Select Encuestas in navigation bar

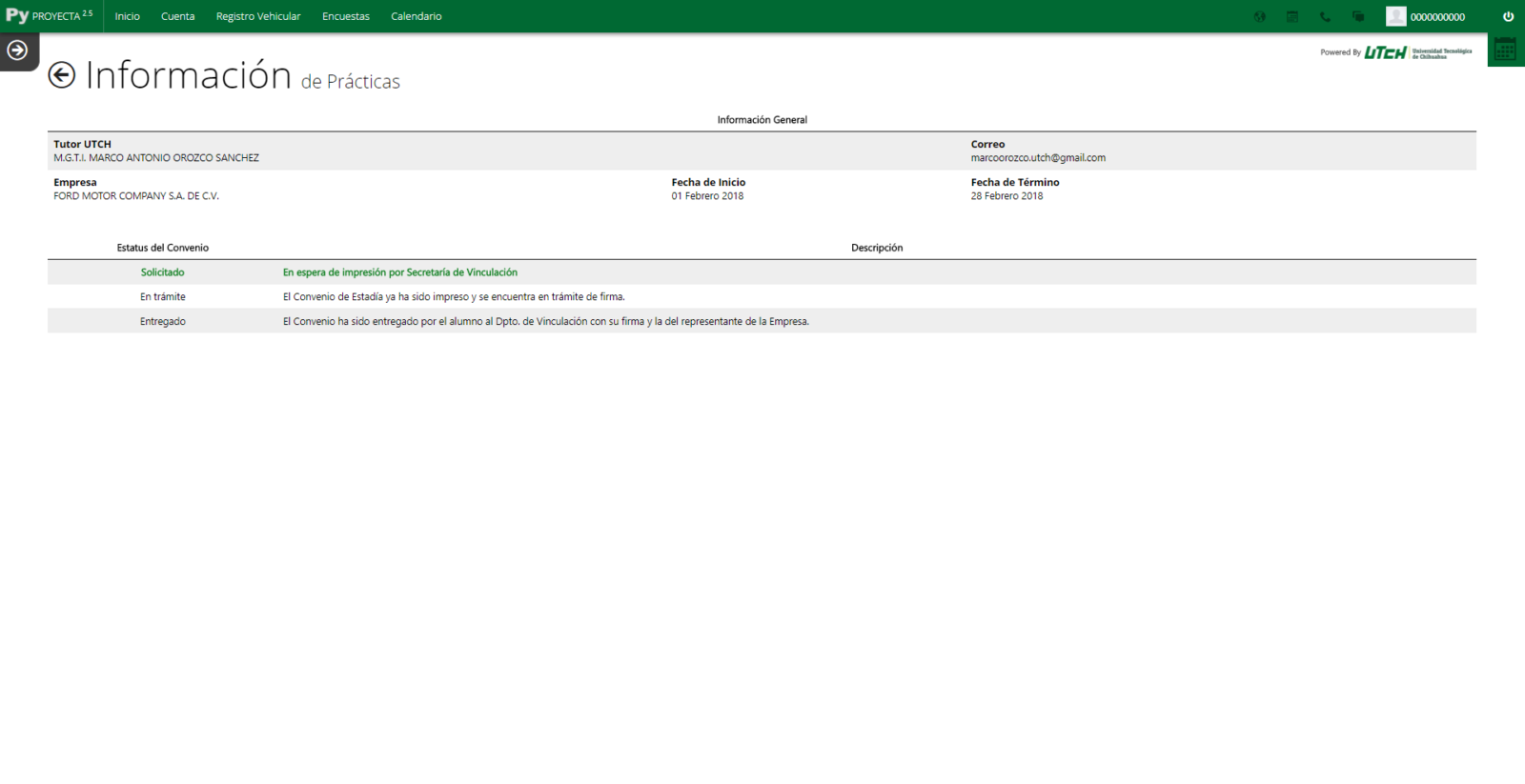click(x=346, y=16)
